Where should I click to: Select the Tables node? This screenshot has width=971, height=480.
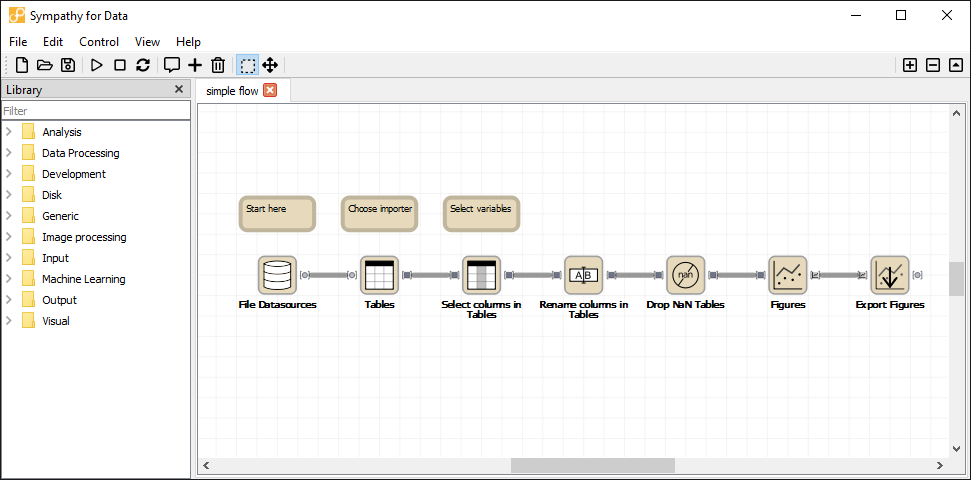coord(380,275)
